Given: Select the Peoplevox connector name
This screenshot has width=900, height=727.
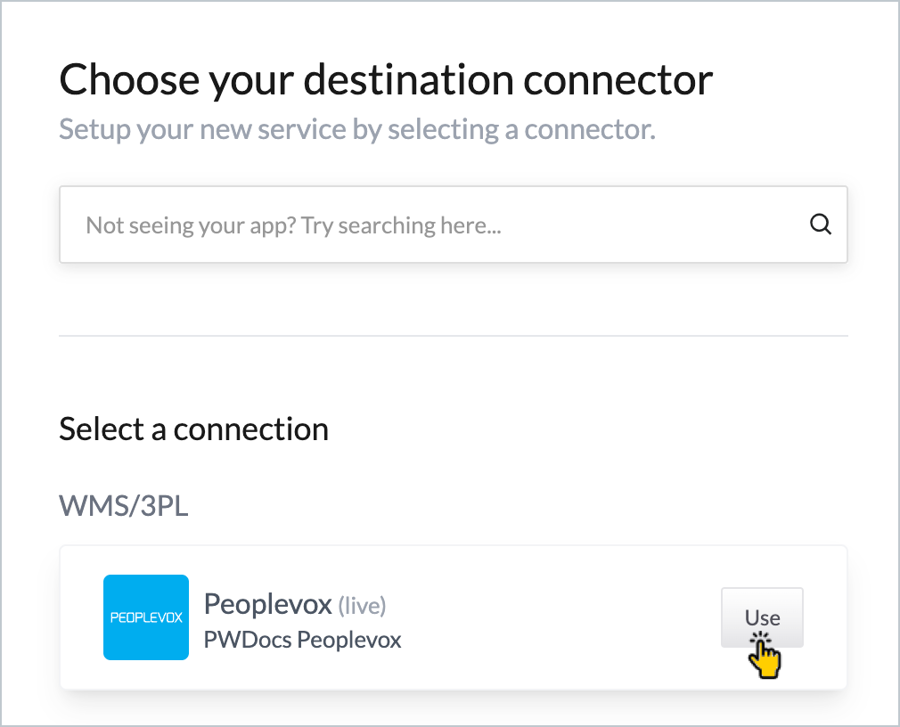Looking at the screenshot, I should coord(267,604).
